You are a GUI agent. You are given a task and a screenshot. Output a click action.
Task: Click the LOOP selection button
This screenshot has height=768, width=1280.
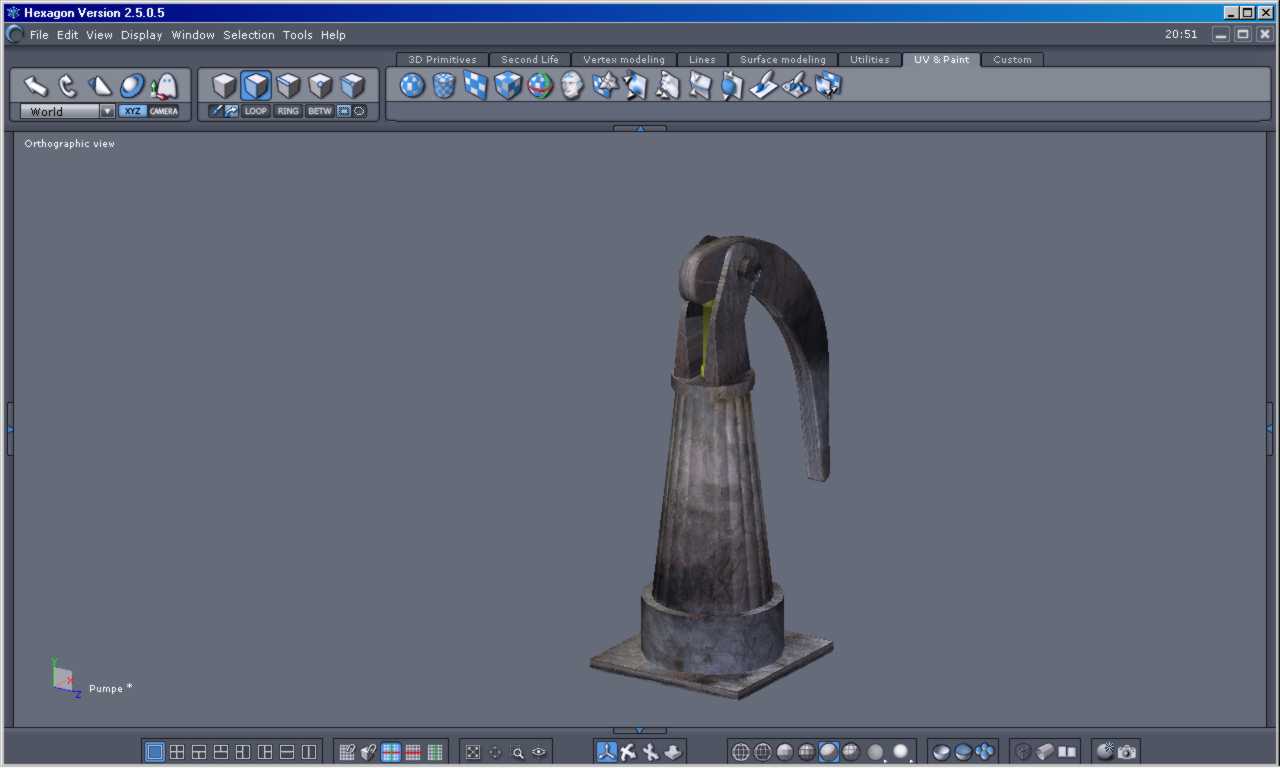point(256,111)
